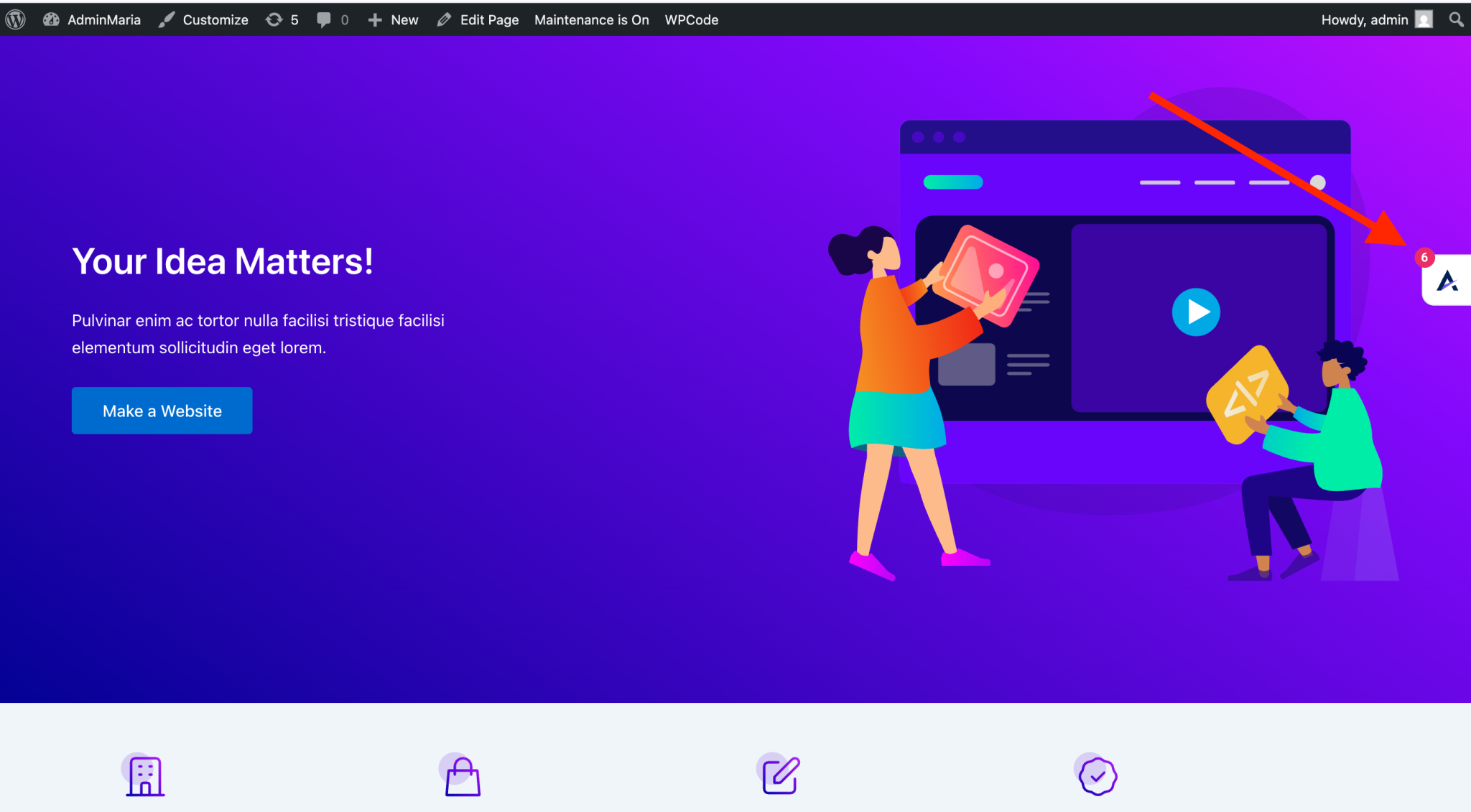The width and height of the screenshot is (1471, 812).
Task: Click the search magnifier icon
Action: [x=1456, y=19]
